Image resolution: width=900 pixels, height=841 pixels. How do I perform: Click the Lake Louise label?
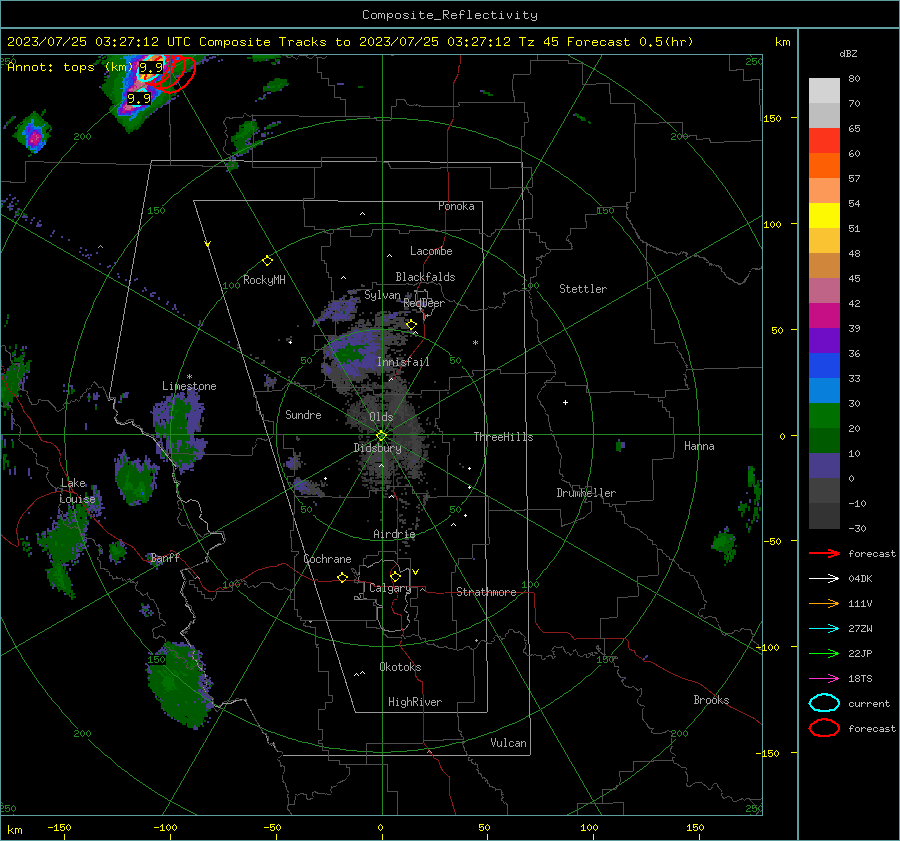tap(77, 491)
